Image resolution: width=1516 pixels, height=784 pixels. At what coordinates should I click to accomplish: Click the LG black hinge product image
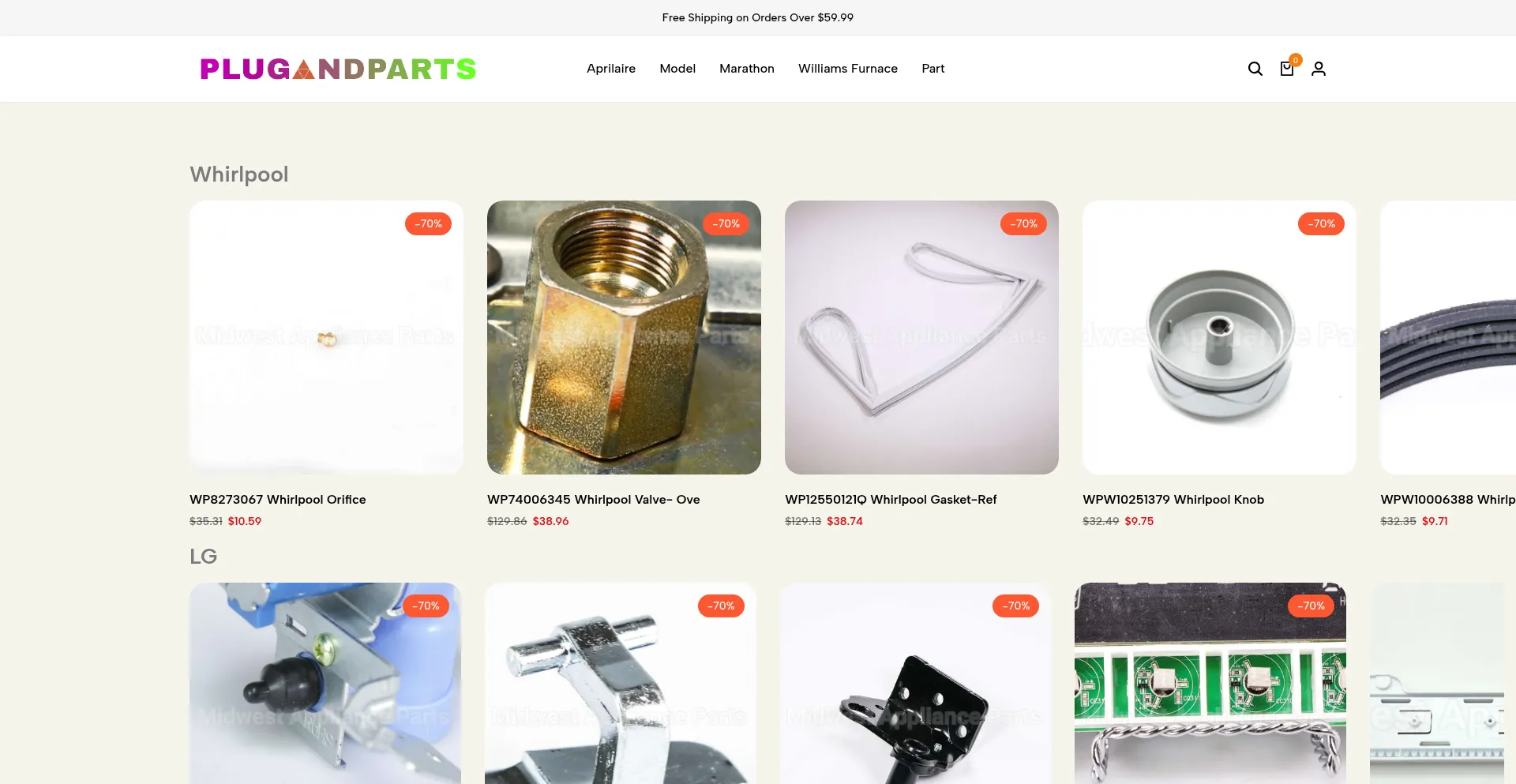click(x=916, y=684)
